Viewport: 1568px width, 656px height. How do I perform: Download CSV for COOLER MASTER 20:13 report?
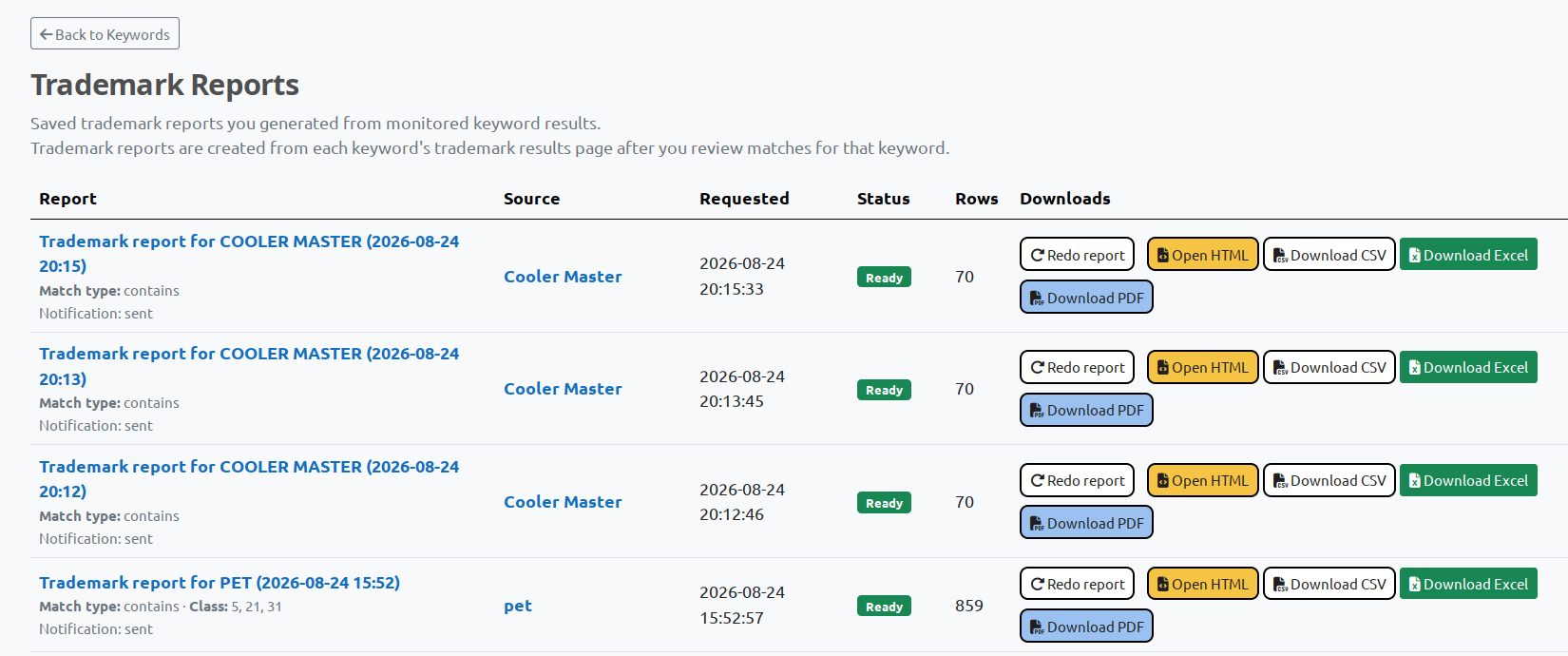coord(1329,367)
